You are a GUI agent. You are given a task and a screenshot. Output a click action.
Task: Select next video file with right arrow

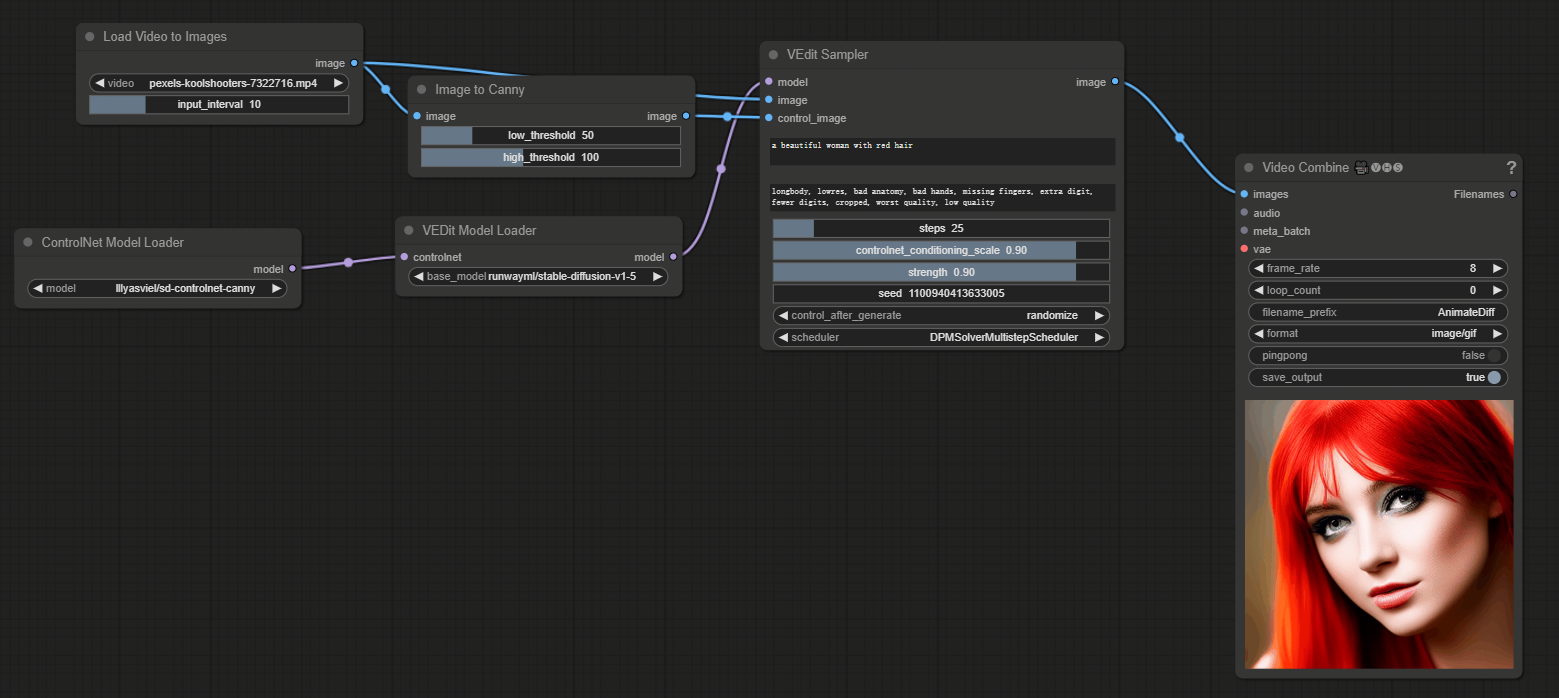coord(338,83)
